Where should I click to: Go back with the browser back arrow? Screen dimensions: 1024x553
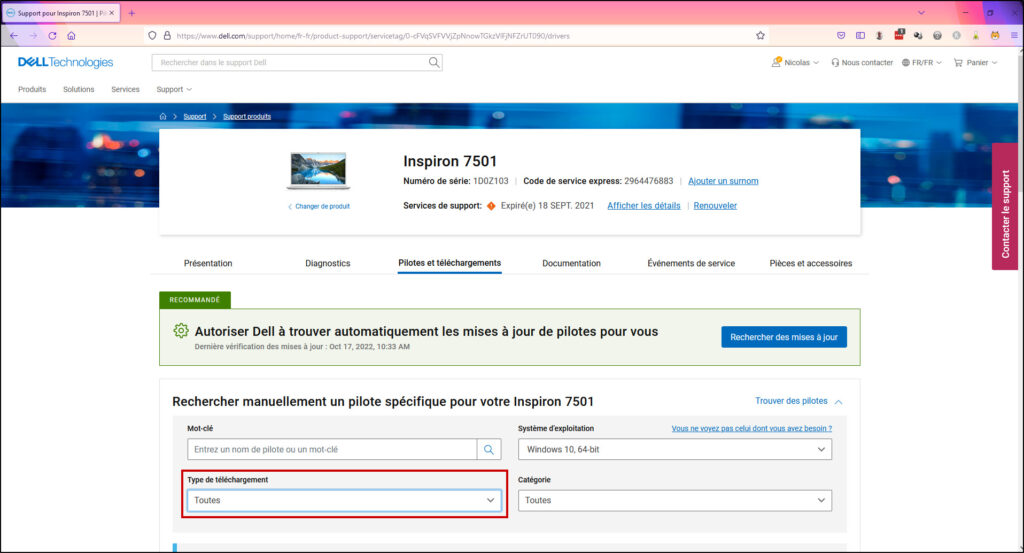click(14, 36)
